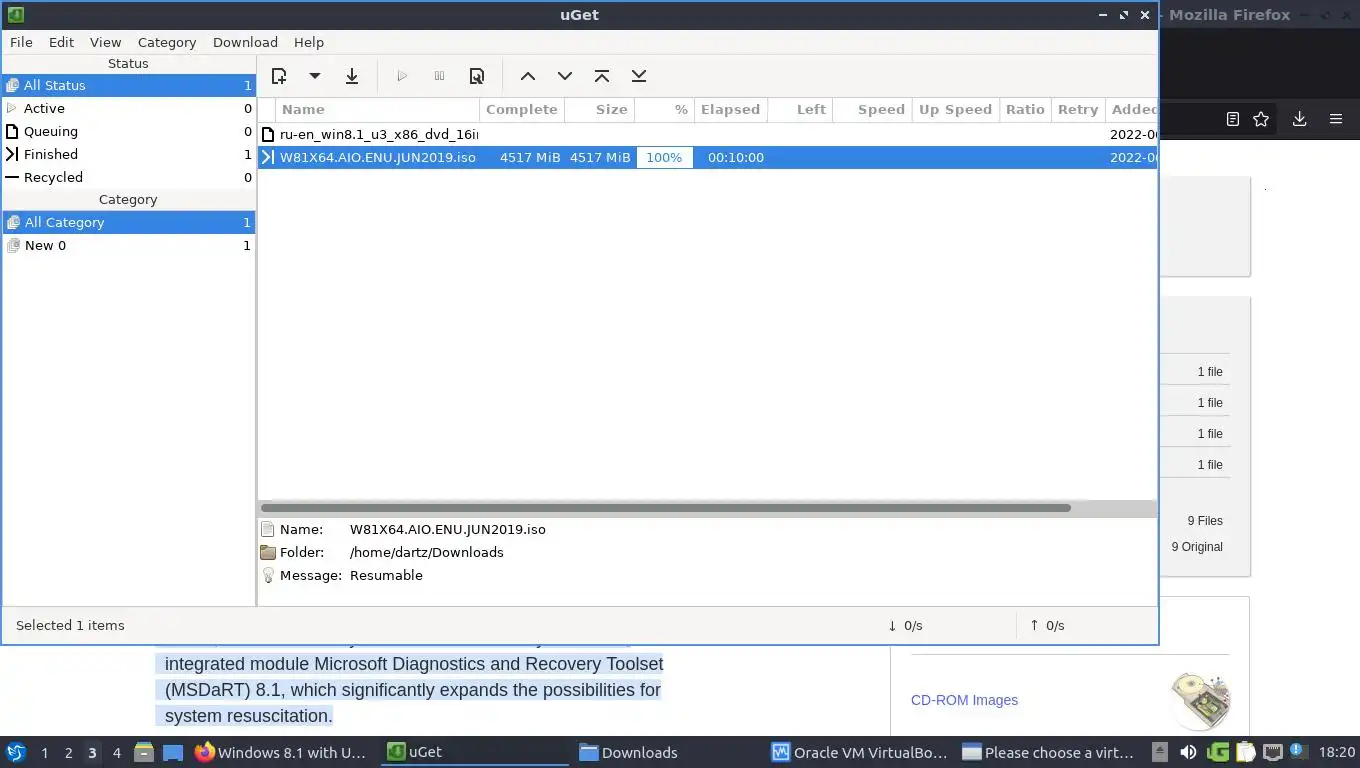The width and height of the screenshot is (1360, 768).
Task: Switch to workspace 1
Action: pos(44,753)
